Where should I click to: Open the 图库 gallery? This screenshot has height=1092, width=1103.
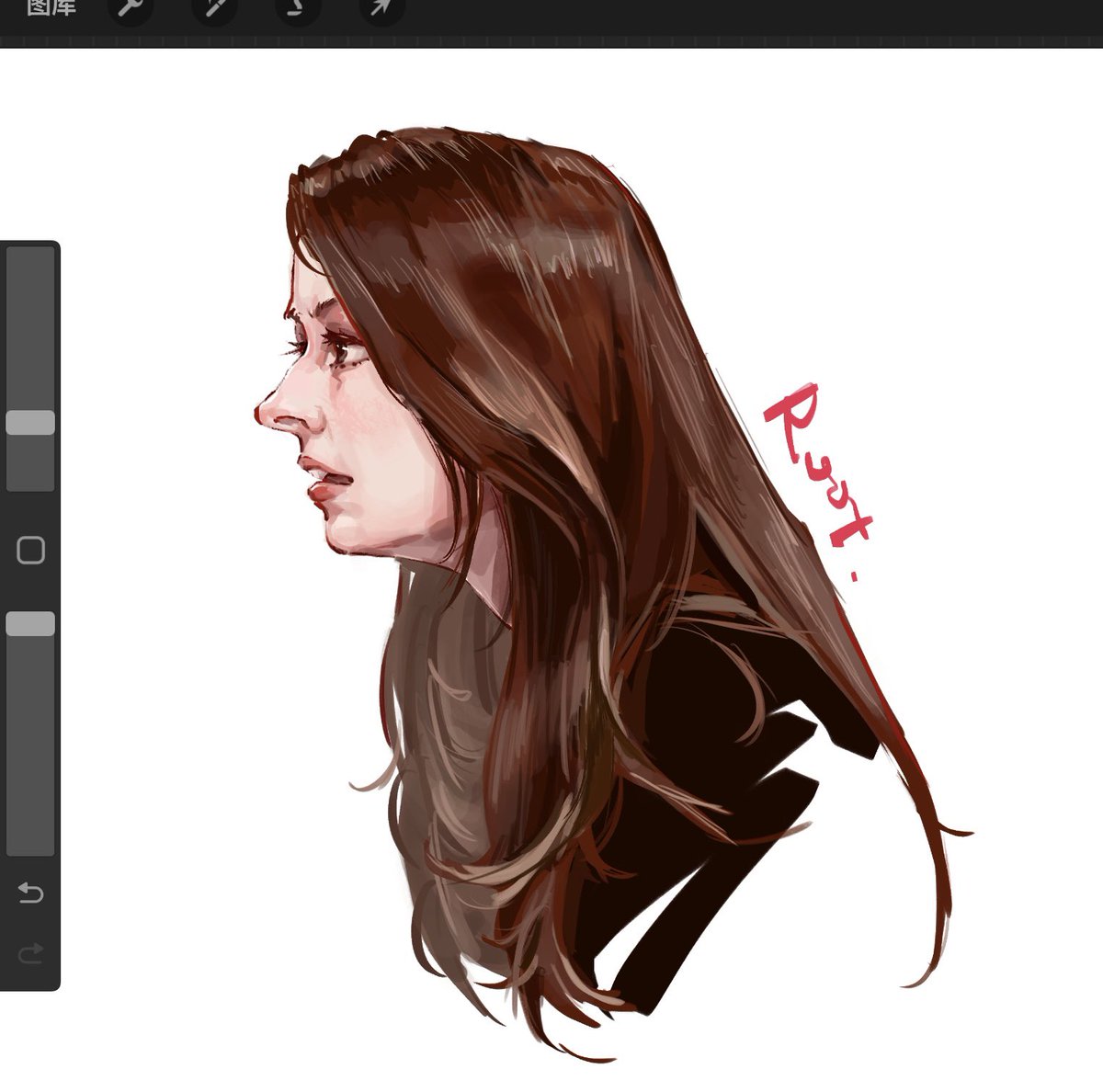click(x=51, y=8)
